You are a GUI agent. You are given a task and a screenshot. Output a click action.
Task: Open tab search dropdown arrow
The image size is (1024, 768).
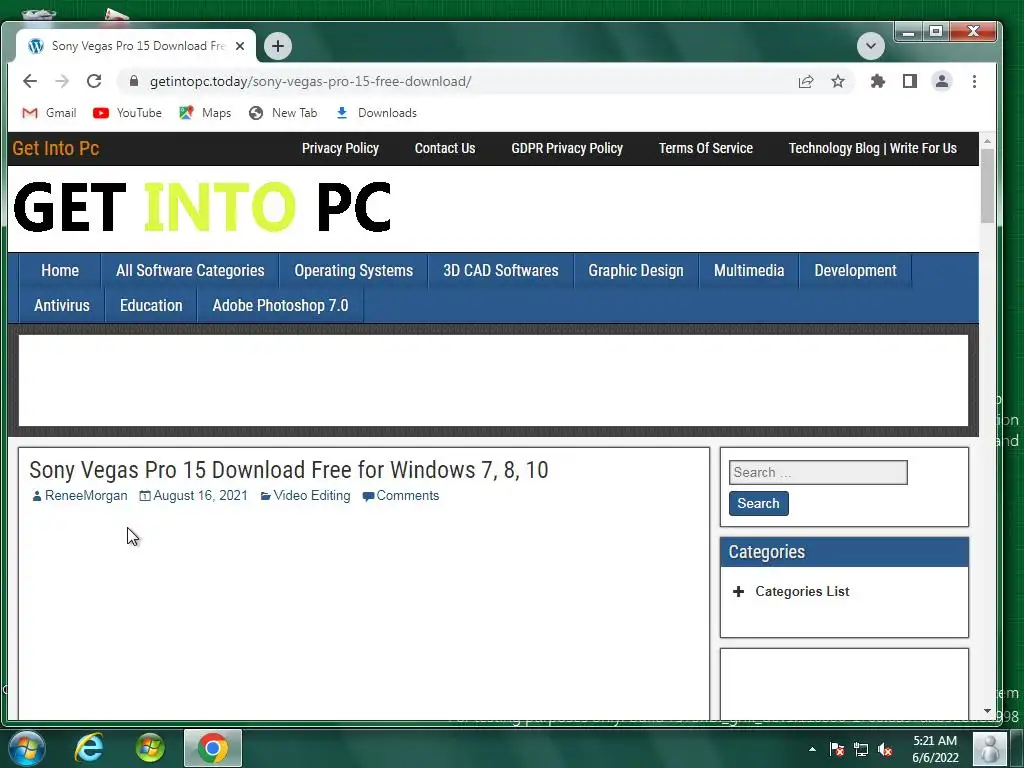click(x=871, y=46)
